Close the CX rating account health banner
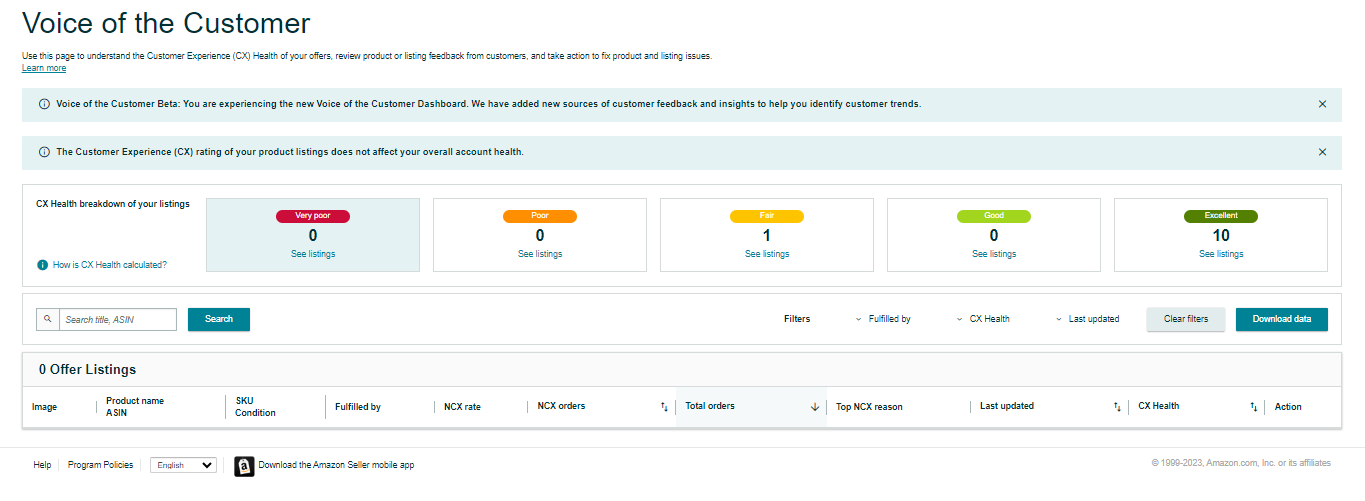 click(x=1322, y=152)
